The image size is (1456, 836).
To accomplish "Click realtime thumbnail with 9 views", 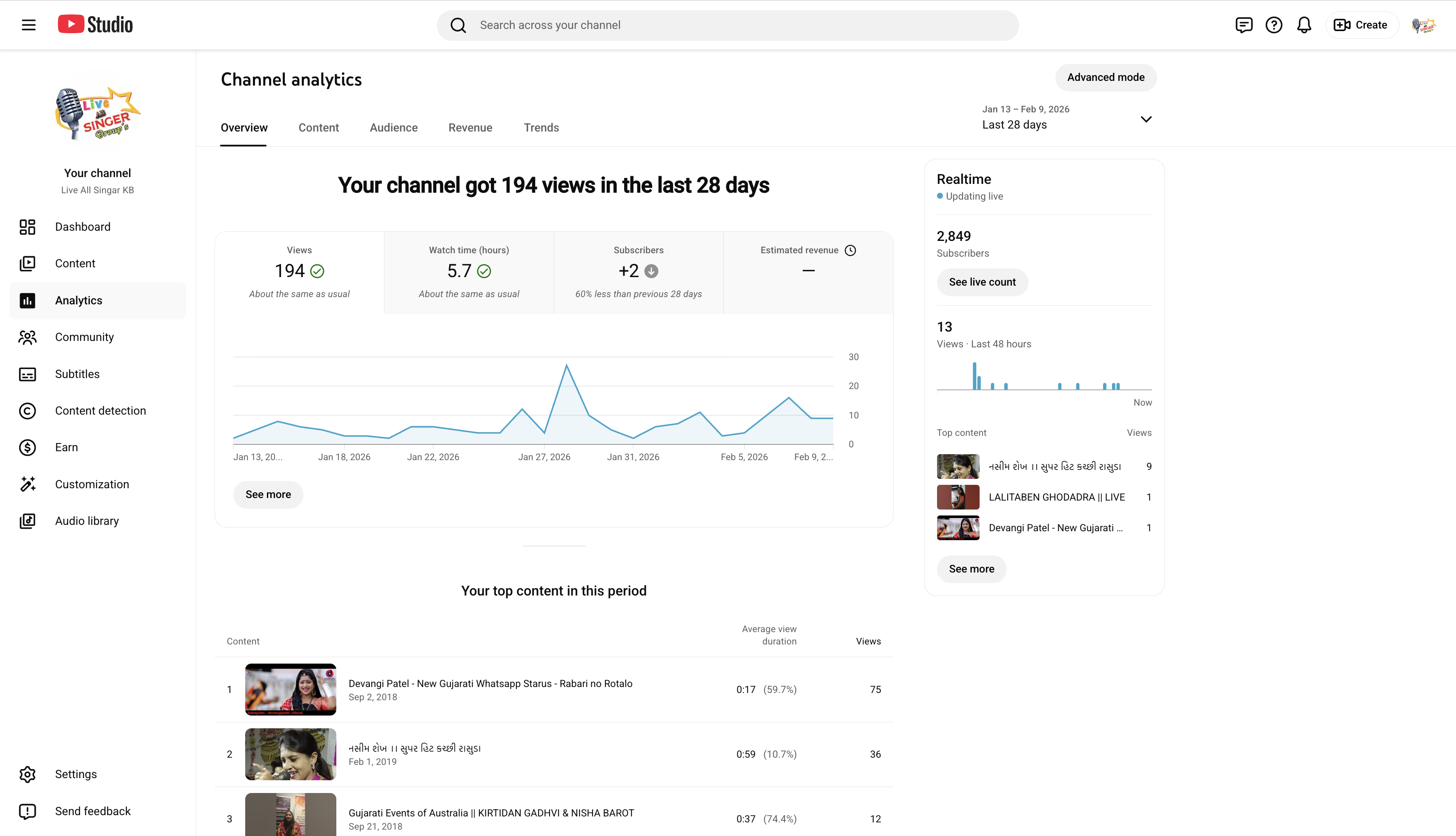I will coord(958,467).
